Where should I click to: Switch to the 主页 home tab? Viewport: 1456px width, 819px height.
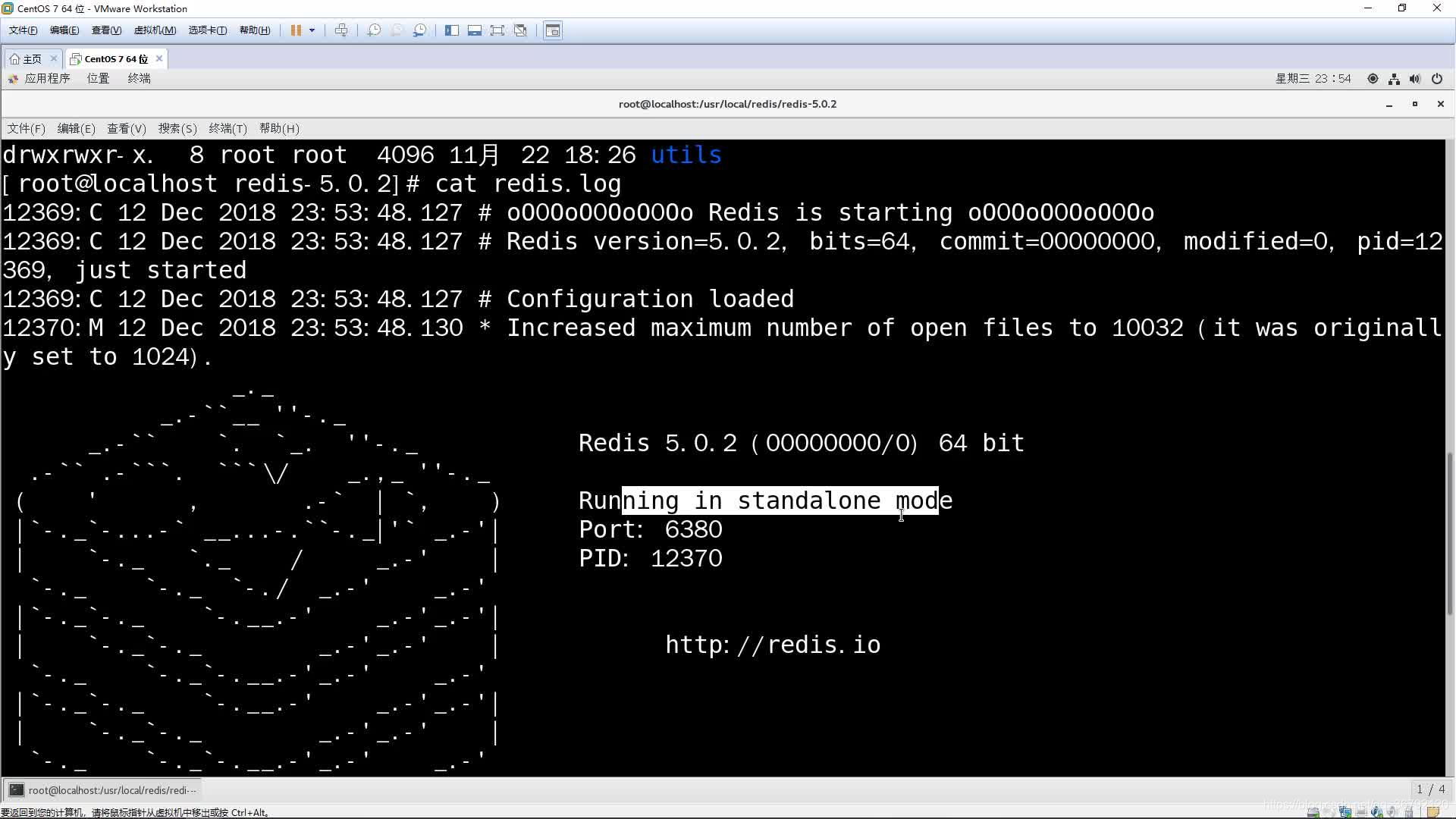(27, 58)
